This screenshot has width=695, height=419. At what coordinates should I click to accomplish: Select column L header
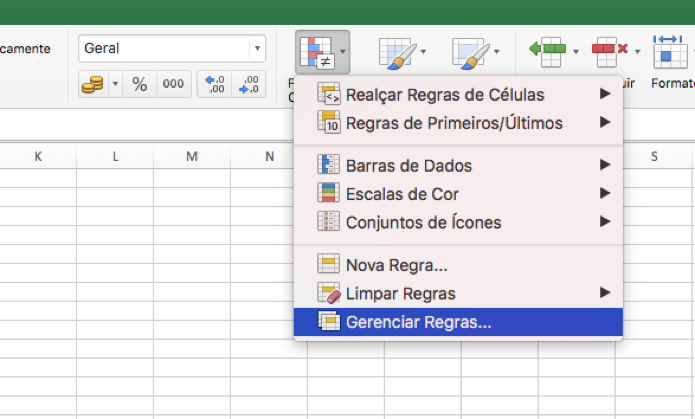pos(115,156)
